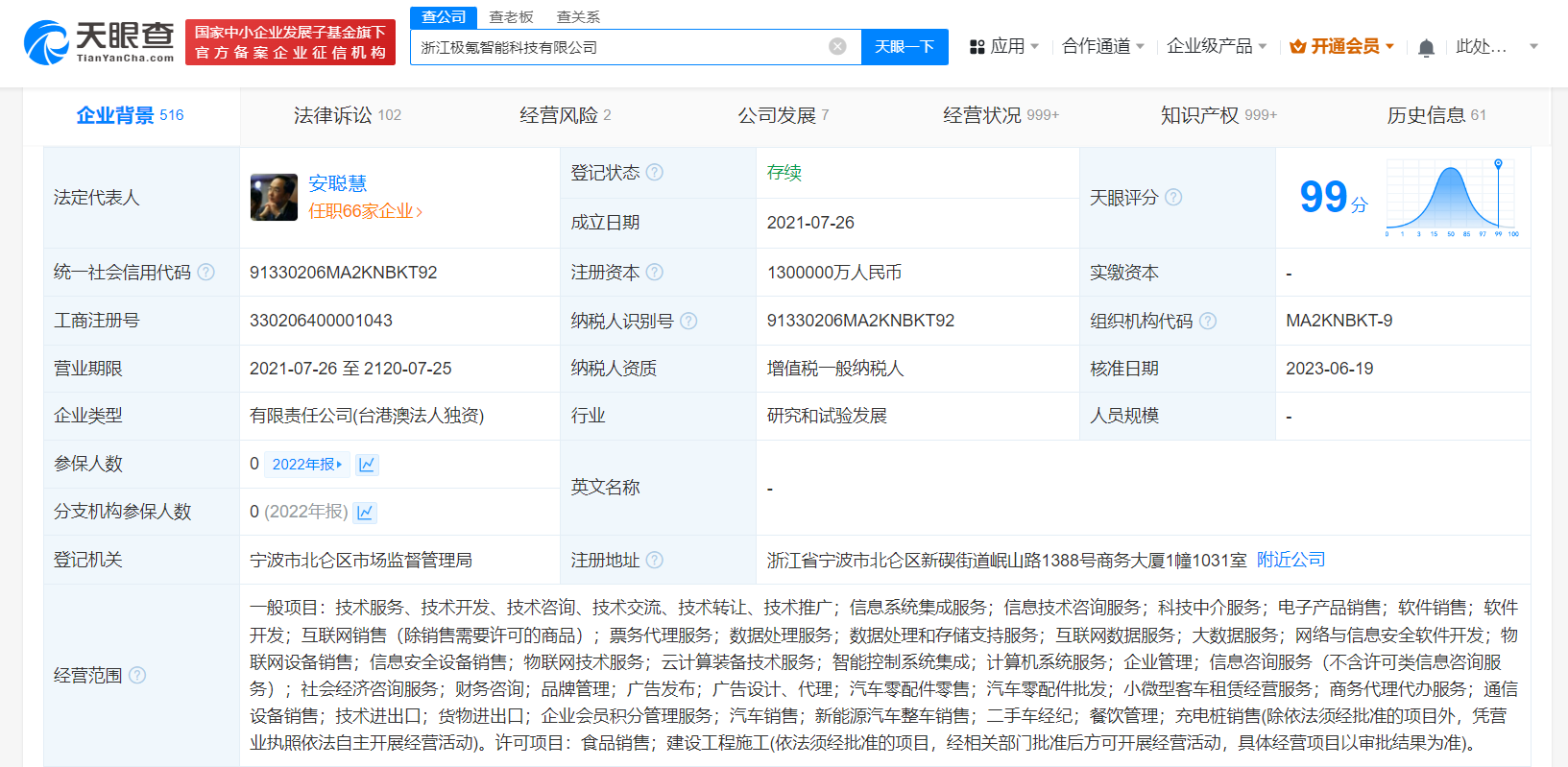Show help for 登记状态
Image resolution: width=1568 pixels, height=767 pixels.
tap(655, 172)
